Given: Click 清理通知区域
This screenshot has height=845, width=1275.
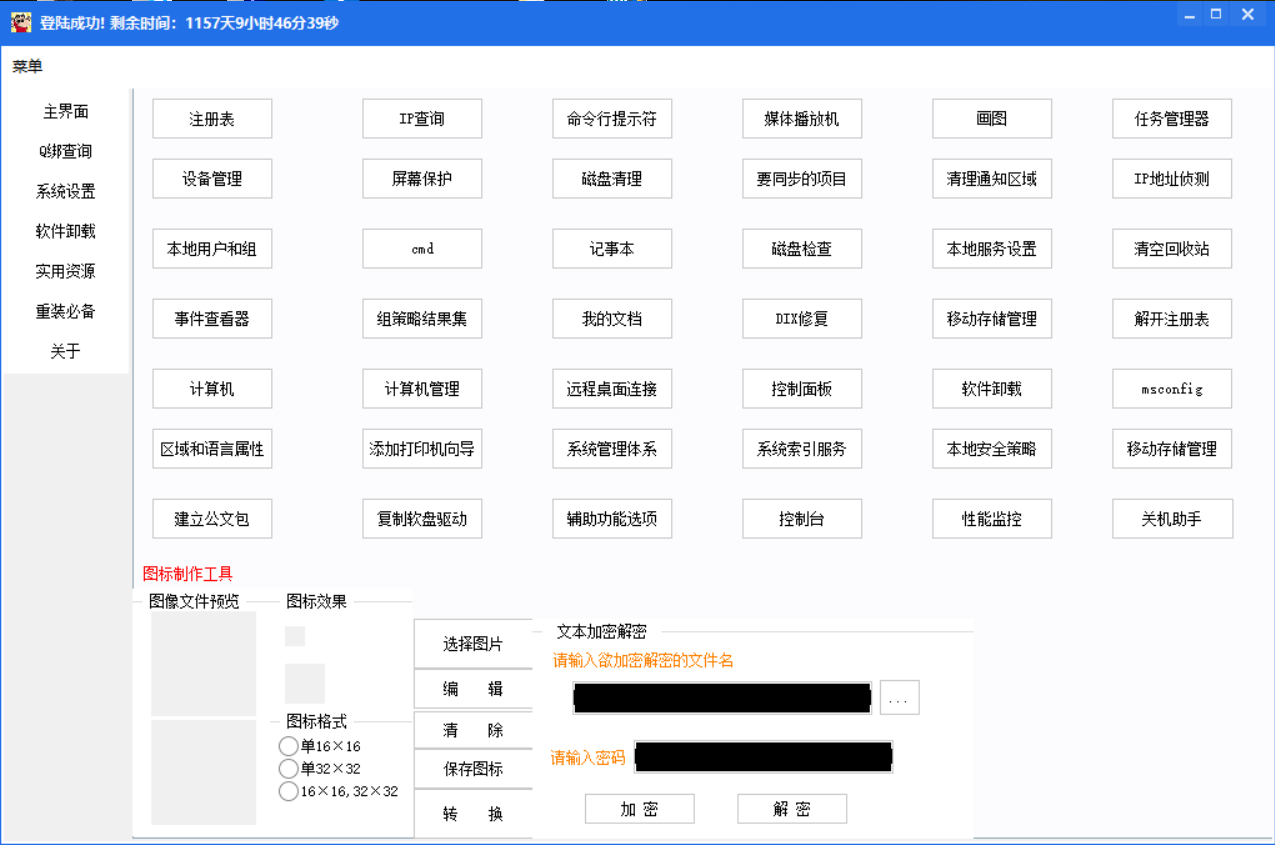Looking at the screenshot, I should coord(992,179).
